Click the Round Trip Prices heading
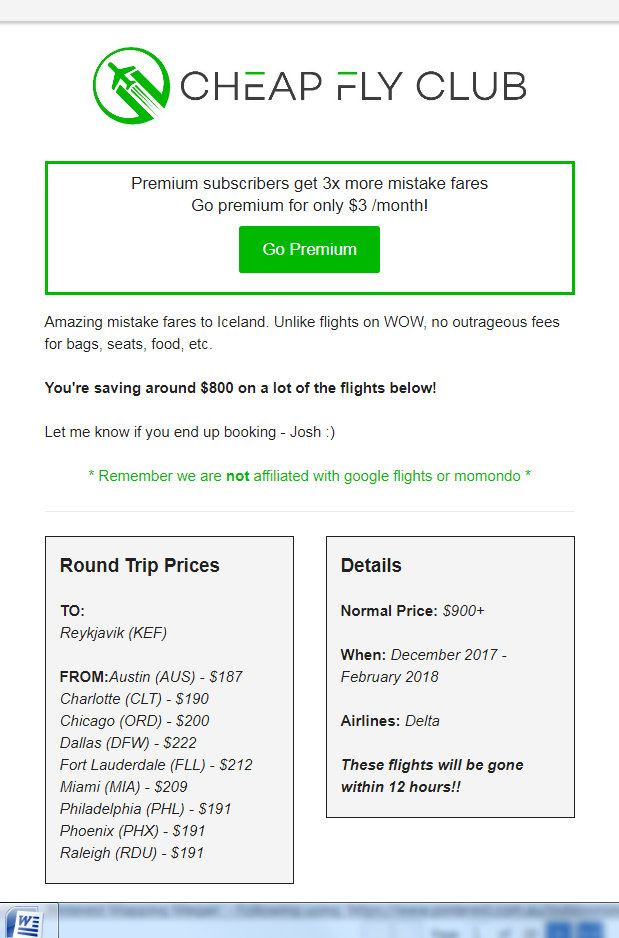This screenshot has height=938, width=619. 139,565
